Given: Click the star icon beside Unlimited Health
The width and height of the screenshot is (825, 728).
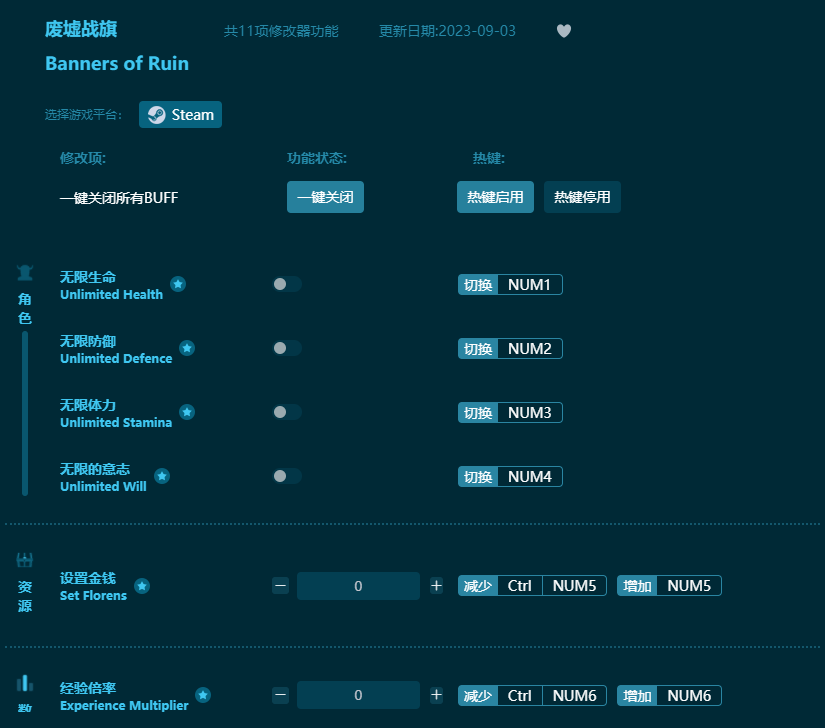Looking at the screenshot, I should click(x=178, y=284).
